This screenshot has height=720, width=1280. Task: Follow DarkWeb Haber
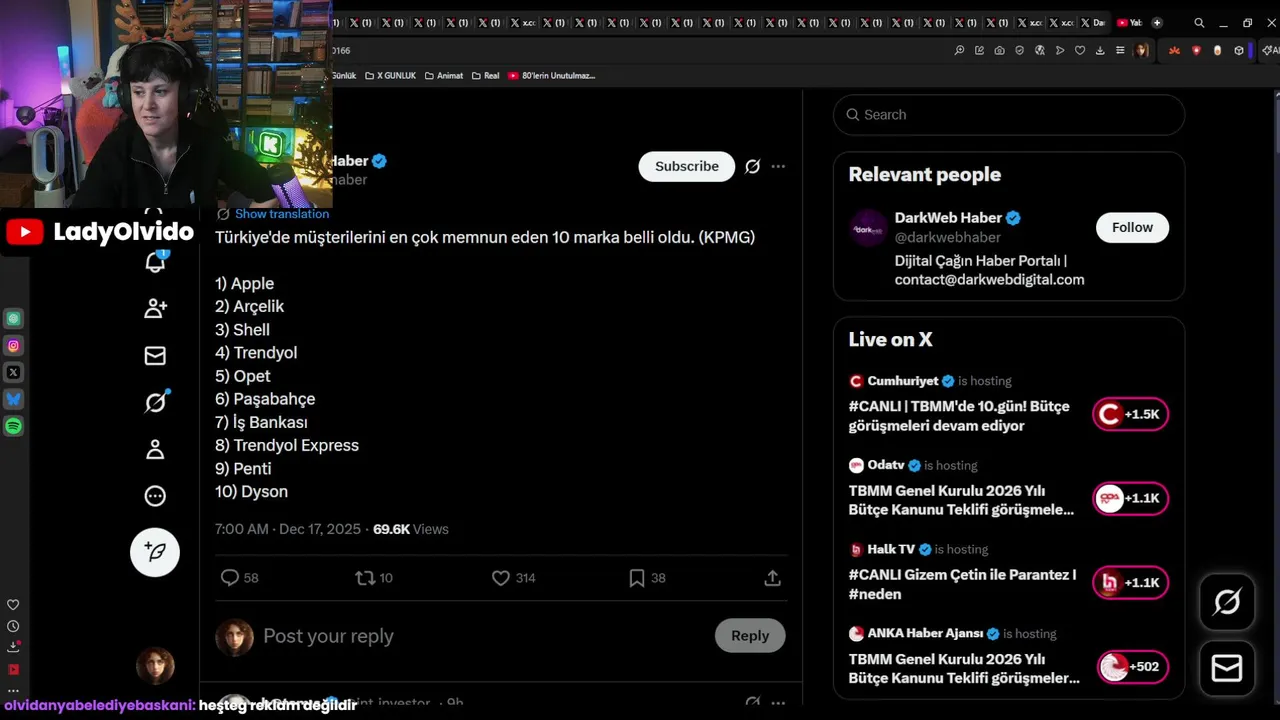1132,227
